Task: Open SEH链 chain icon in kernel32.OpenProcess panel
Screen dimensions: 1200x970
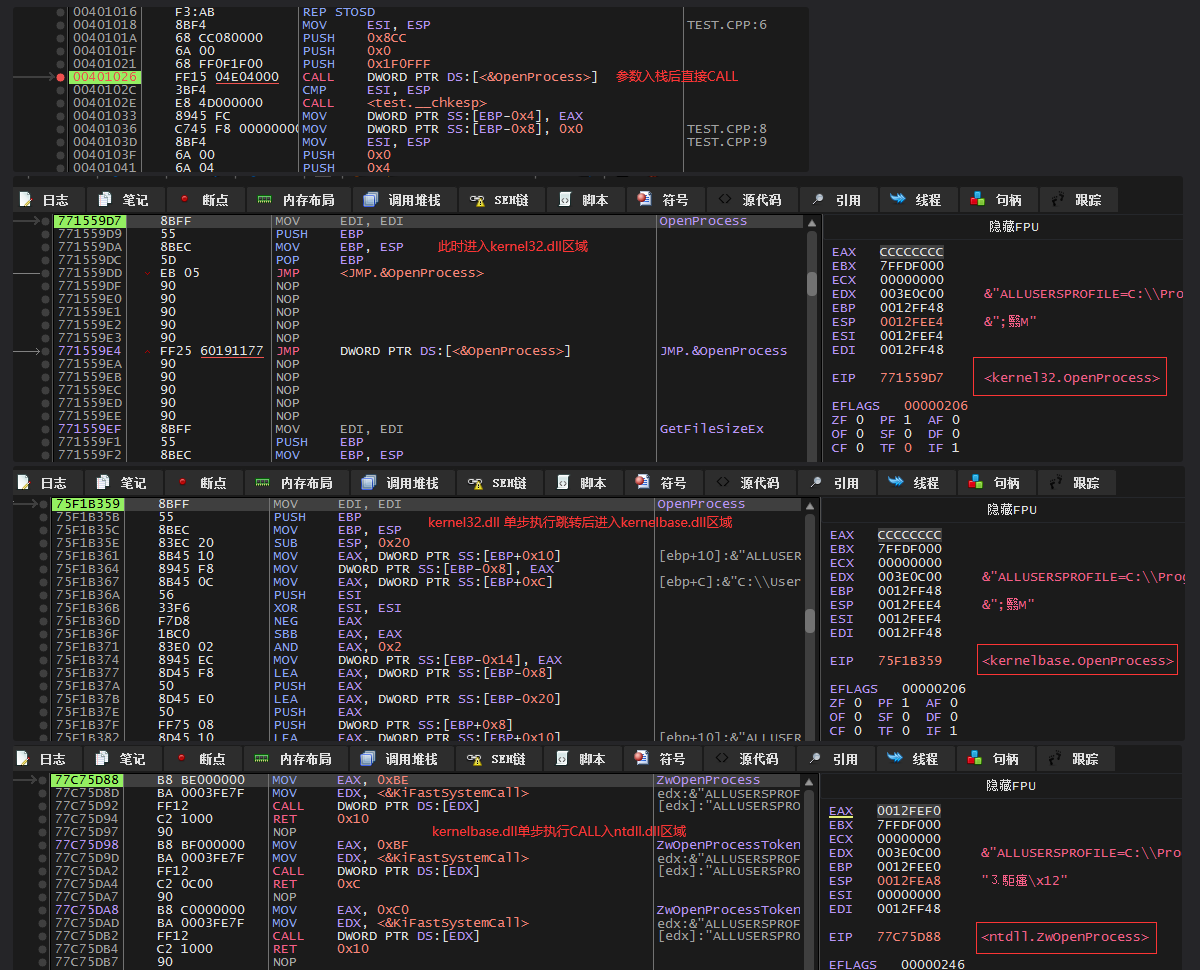Action: pyautogui.click(x=476, y=200)
